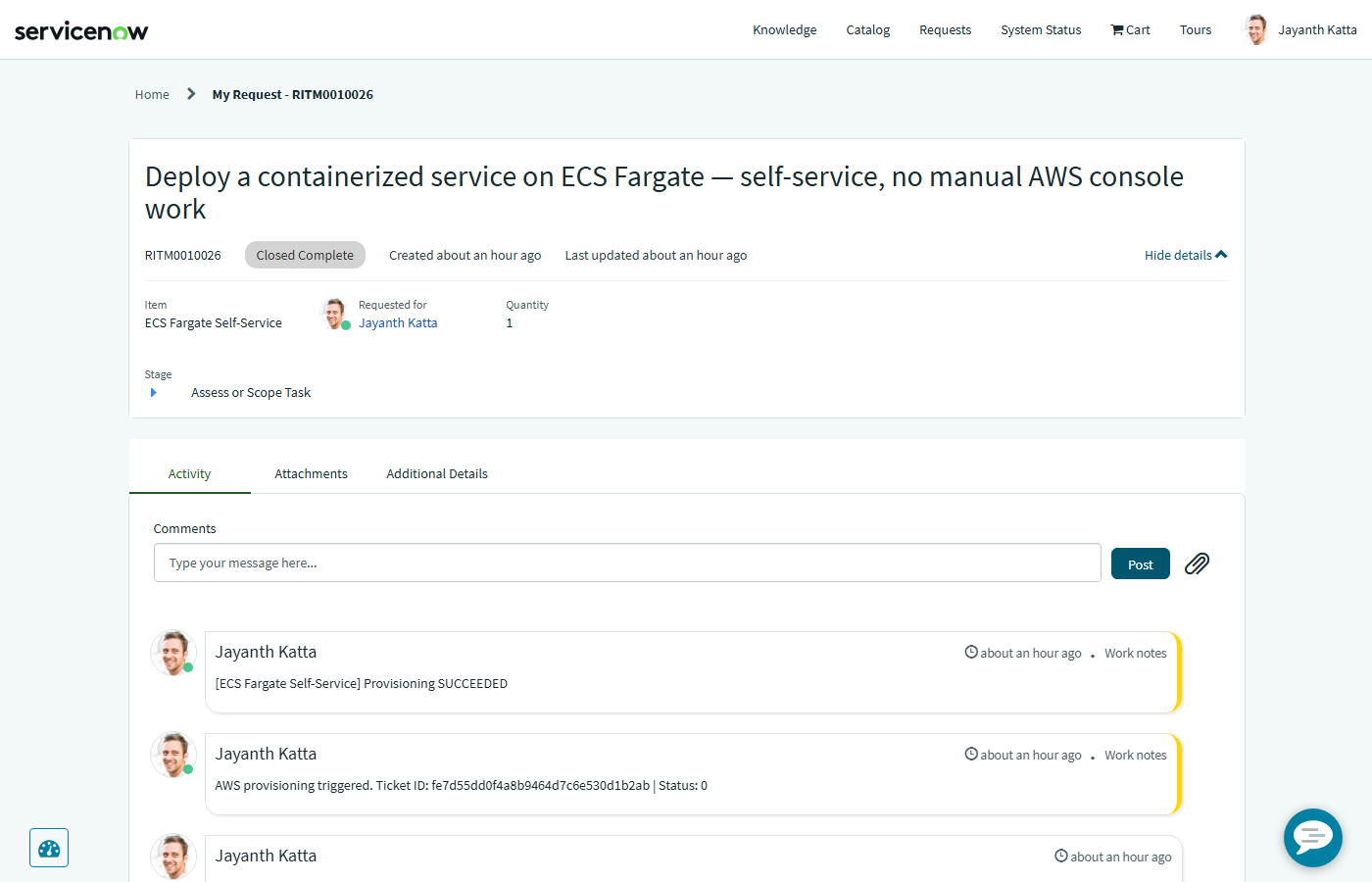Switch to the Attachments tab
This screenshot has width=1372, height=882.
[x=311, y=473]
